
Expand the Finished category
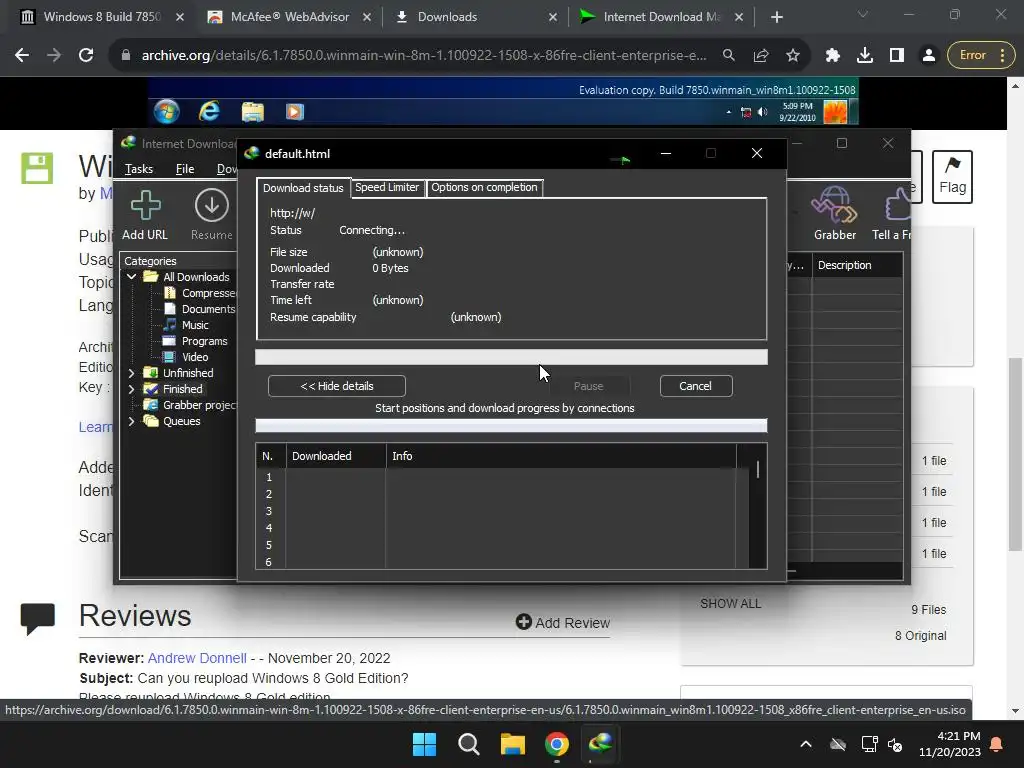pyautogui.click(x=131, y=389)
